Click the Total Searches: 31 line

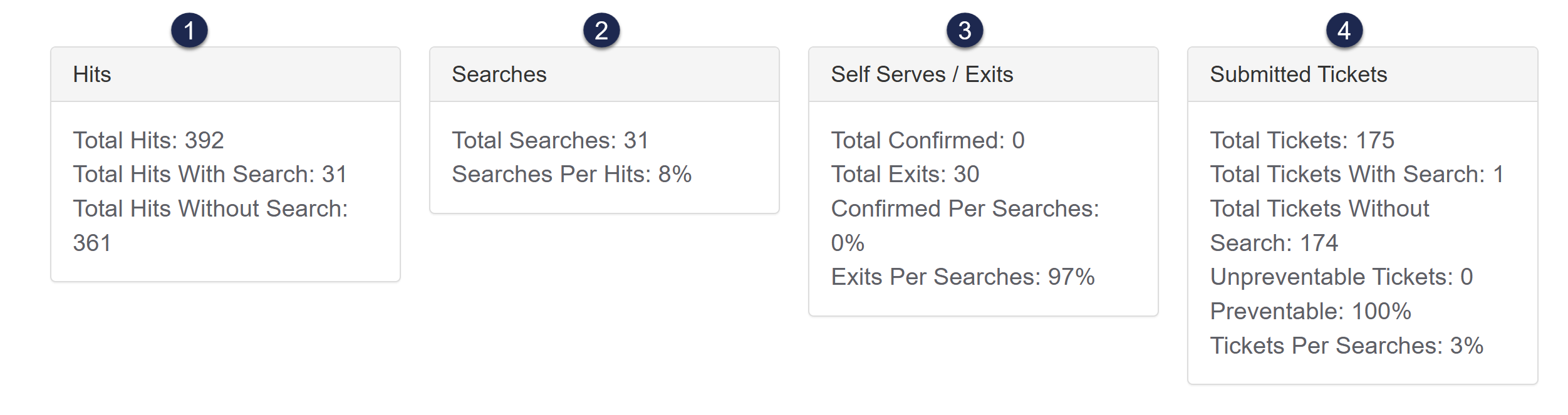click(x=550, y=140)
